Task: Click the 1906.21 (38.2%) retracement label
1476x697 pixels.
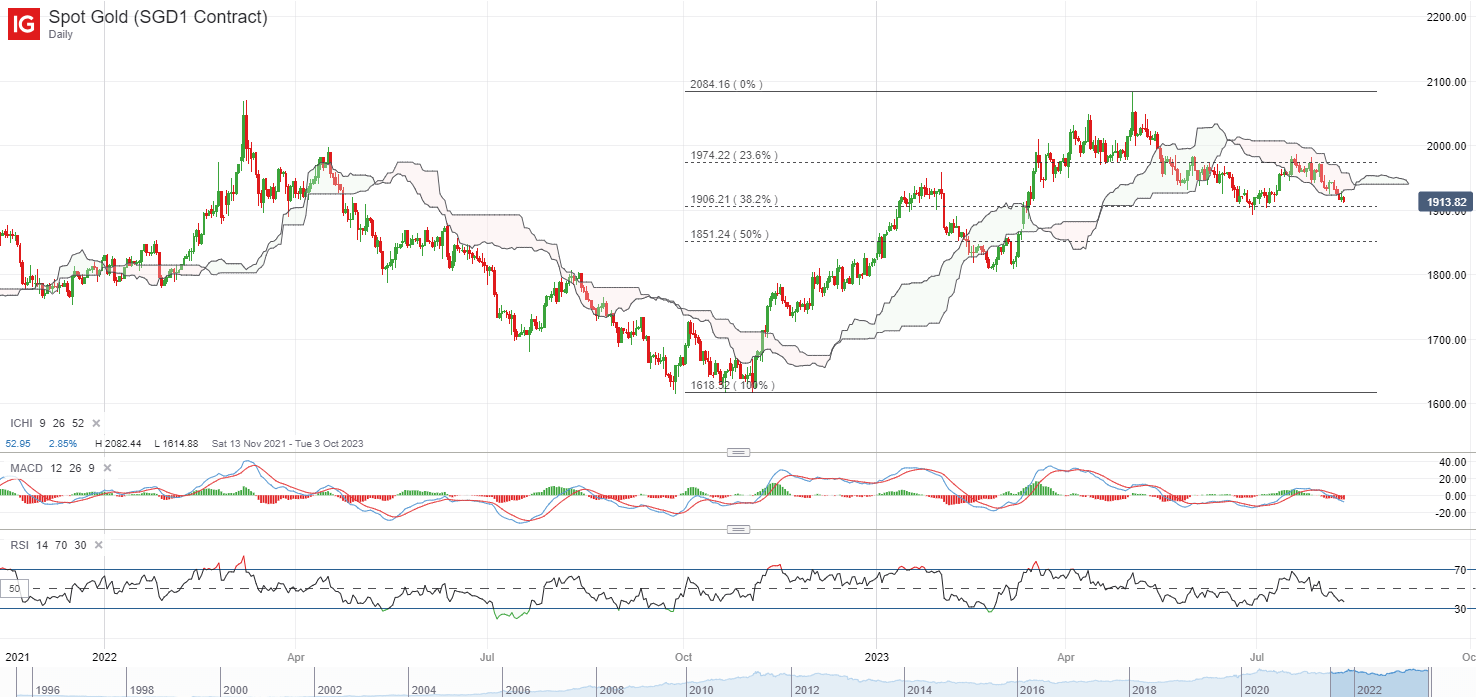Action: click(734, 199)
